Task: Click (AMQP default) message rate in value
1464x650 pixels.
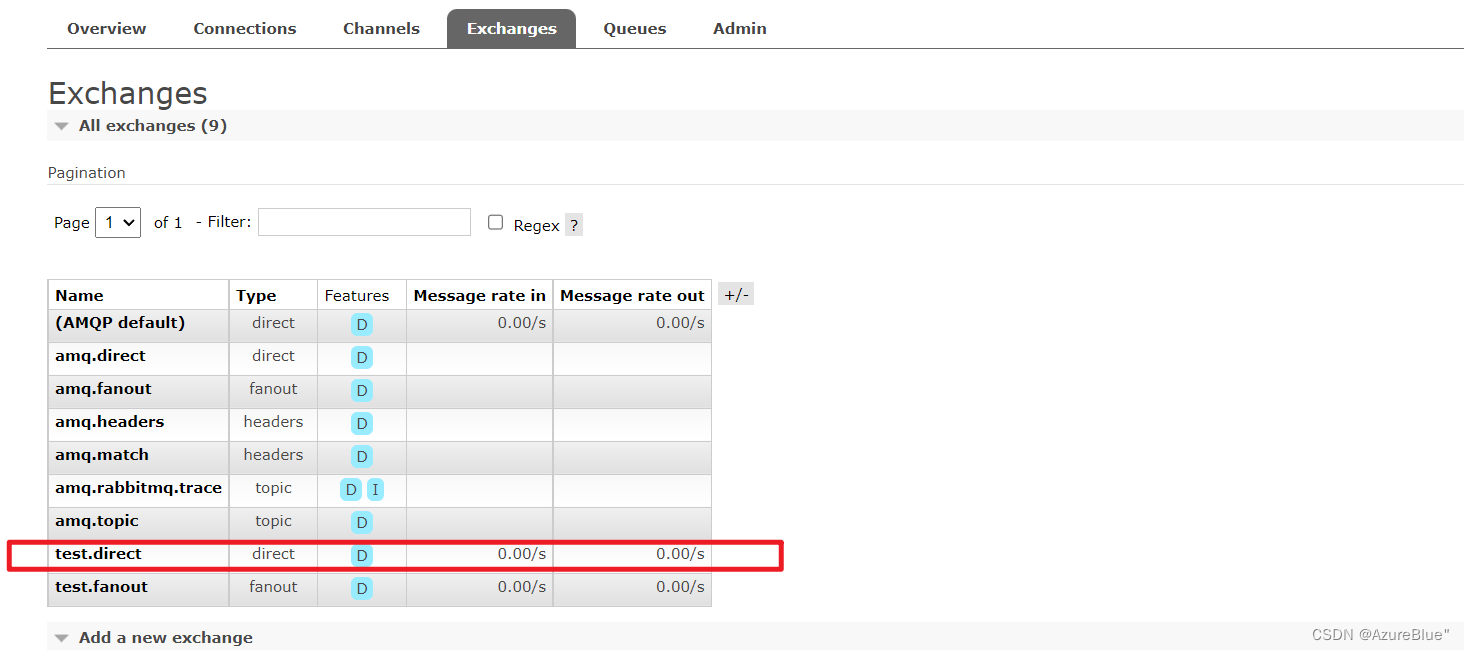Action: pos(522,322)
